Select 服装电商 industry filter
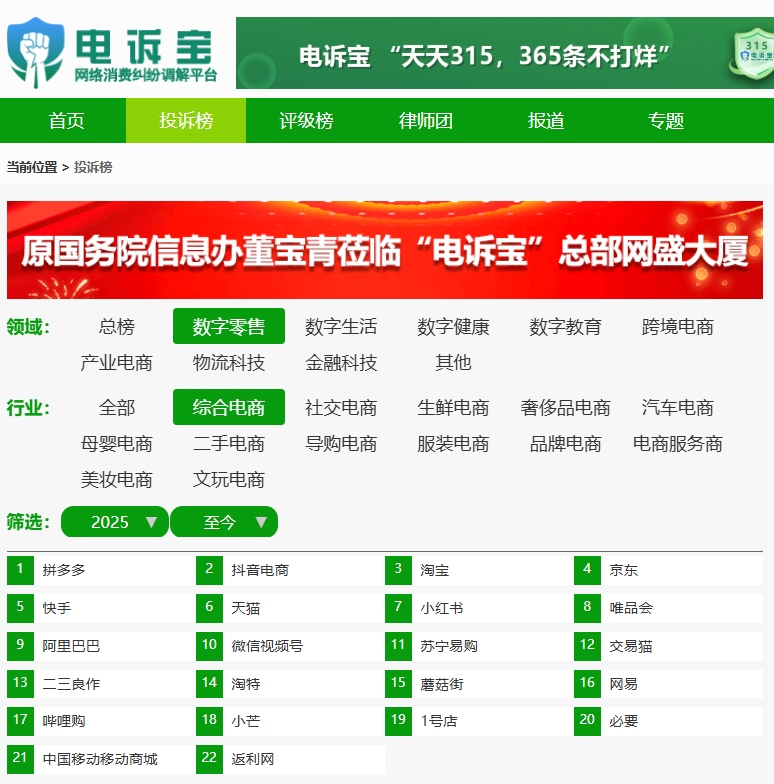 click(x=453, y=444)
